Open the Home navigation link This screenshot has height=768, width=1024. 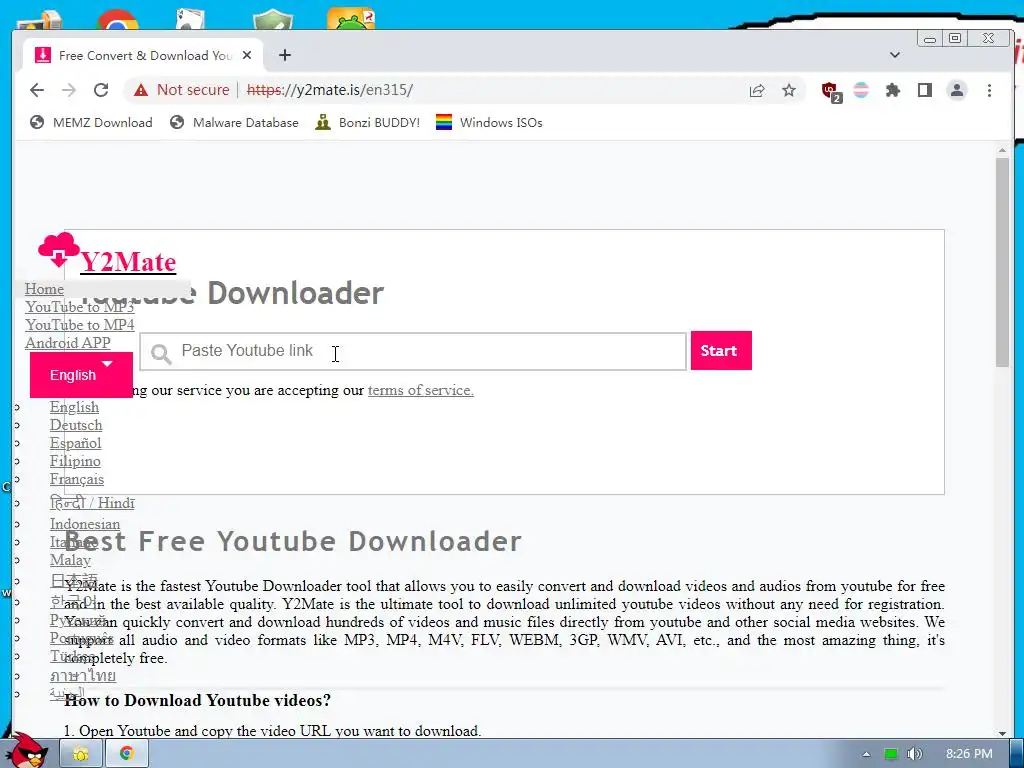(44, 289)
